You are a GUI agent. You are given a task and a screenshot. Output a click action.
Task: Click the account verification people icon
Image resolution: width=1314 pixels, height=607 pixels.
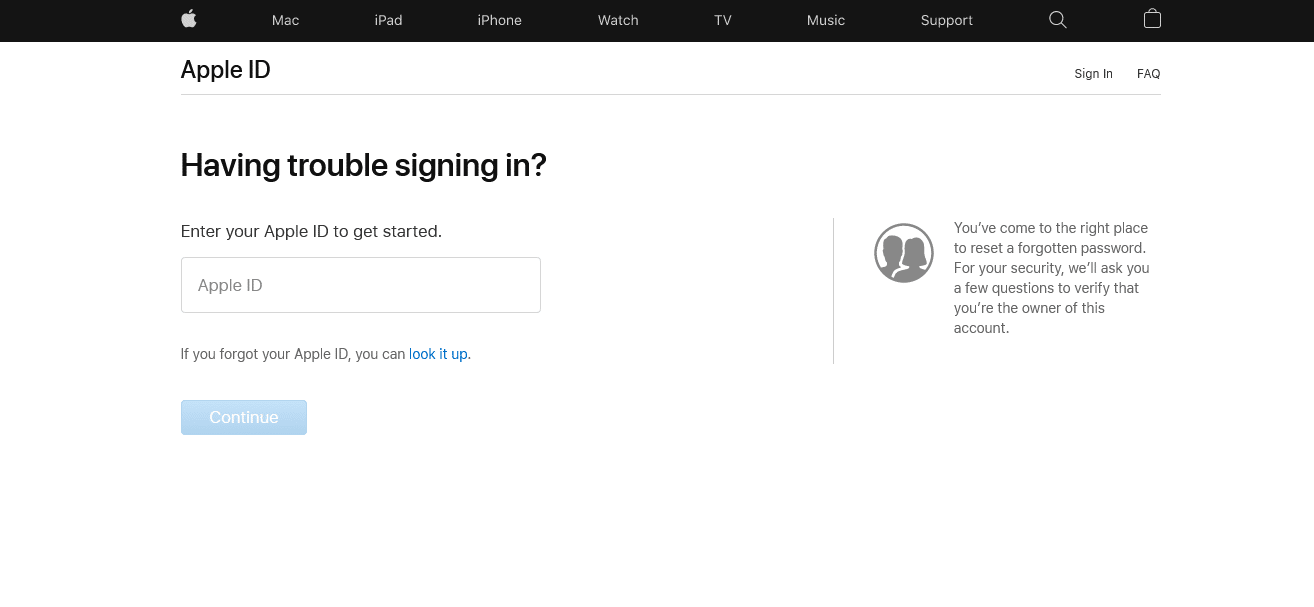[x=903, y=252]
